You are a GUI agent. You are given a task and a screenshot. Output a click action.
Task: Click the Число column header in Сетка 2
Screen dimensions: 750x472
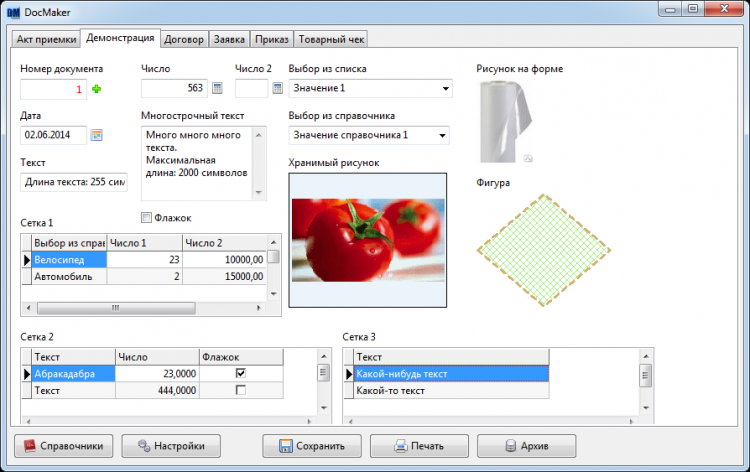tap(157, 357)
